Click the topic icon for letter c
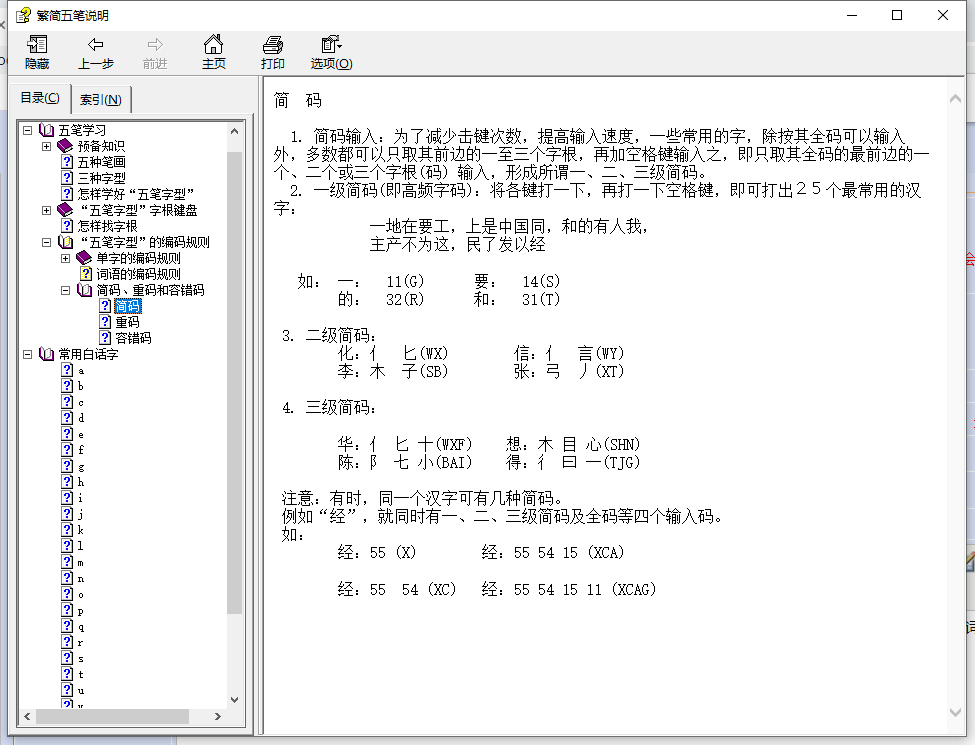This screenshot has height=745, width=975. click(x=68, y=402)
